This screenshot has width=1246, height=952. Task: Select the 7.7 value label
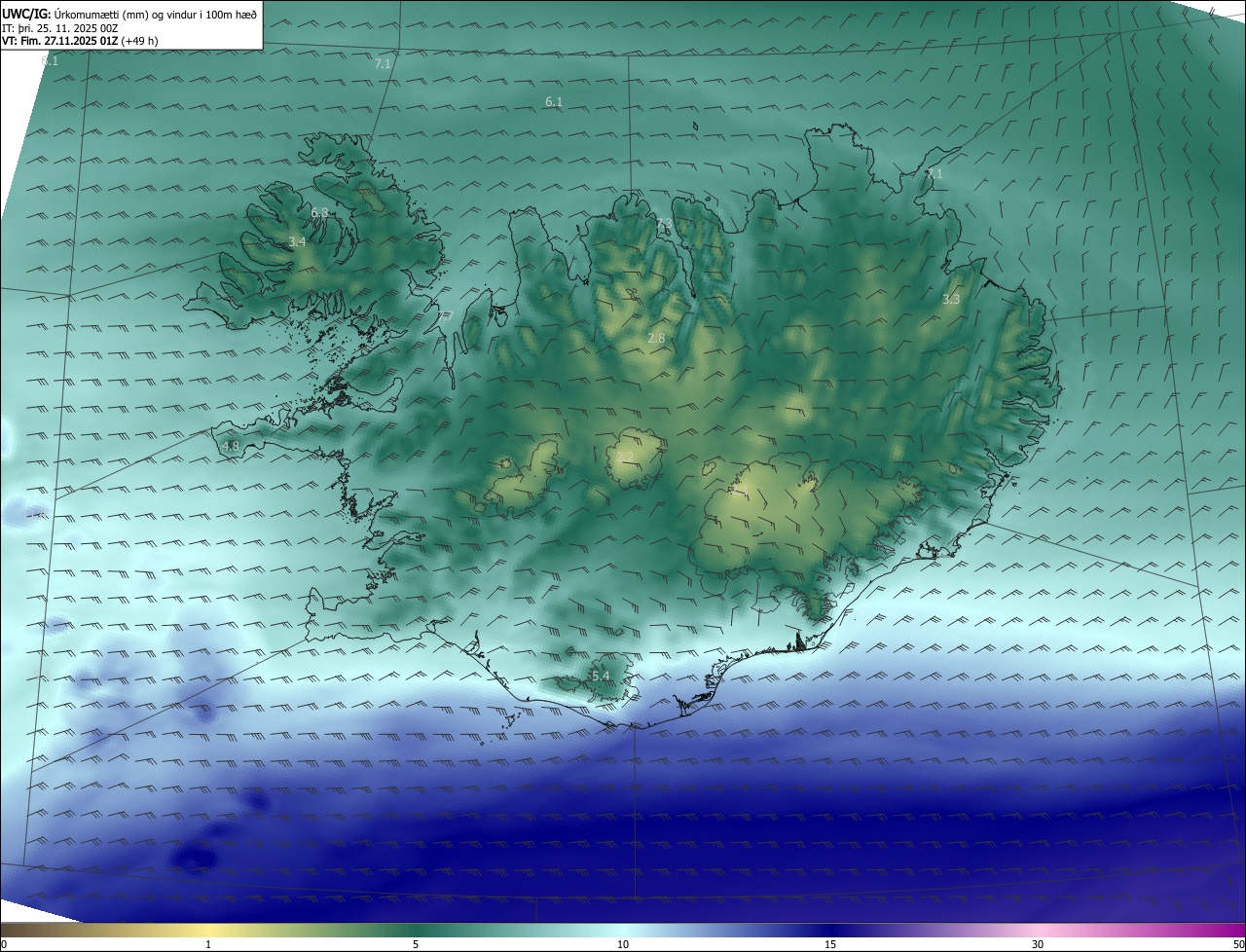click(x=445, y=315)
